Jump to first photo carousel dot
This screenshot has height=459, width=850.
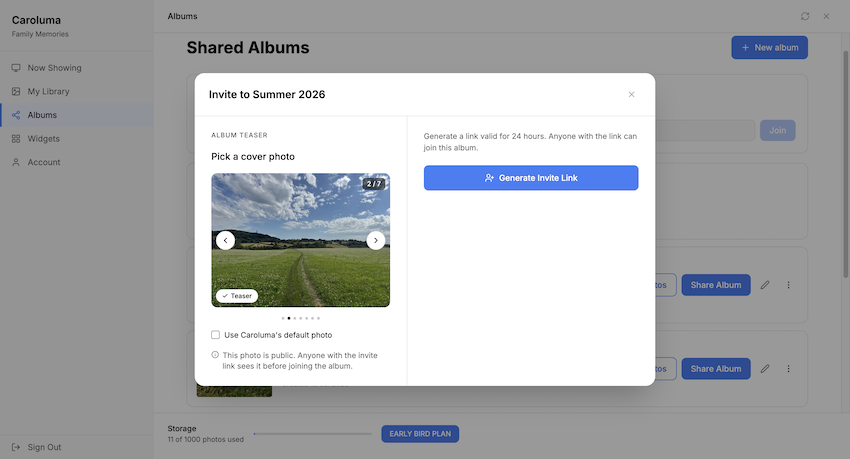(283, 318)
